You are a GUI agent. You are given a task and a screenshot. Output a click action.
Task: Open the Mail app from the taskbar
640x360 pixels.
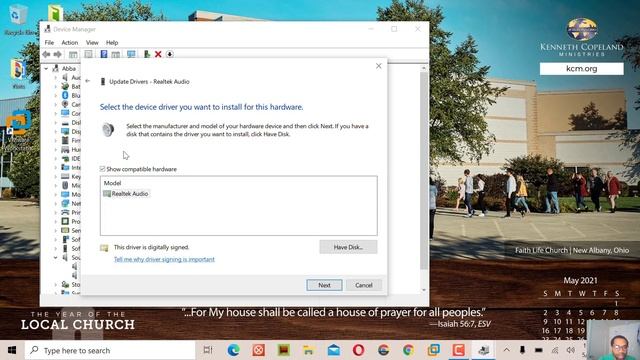333,350
